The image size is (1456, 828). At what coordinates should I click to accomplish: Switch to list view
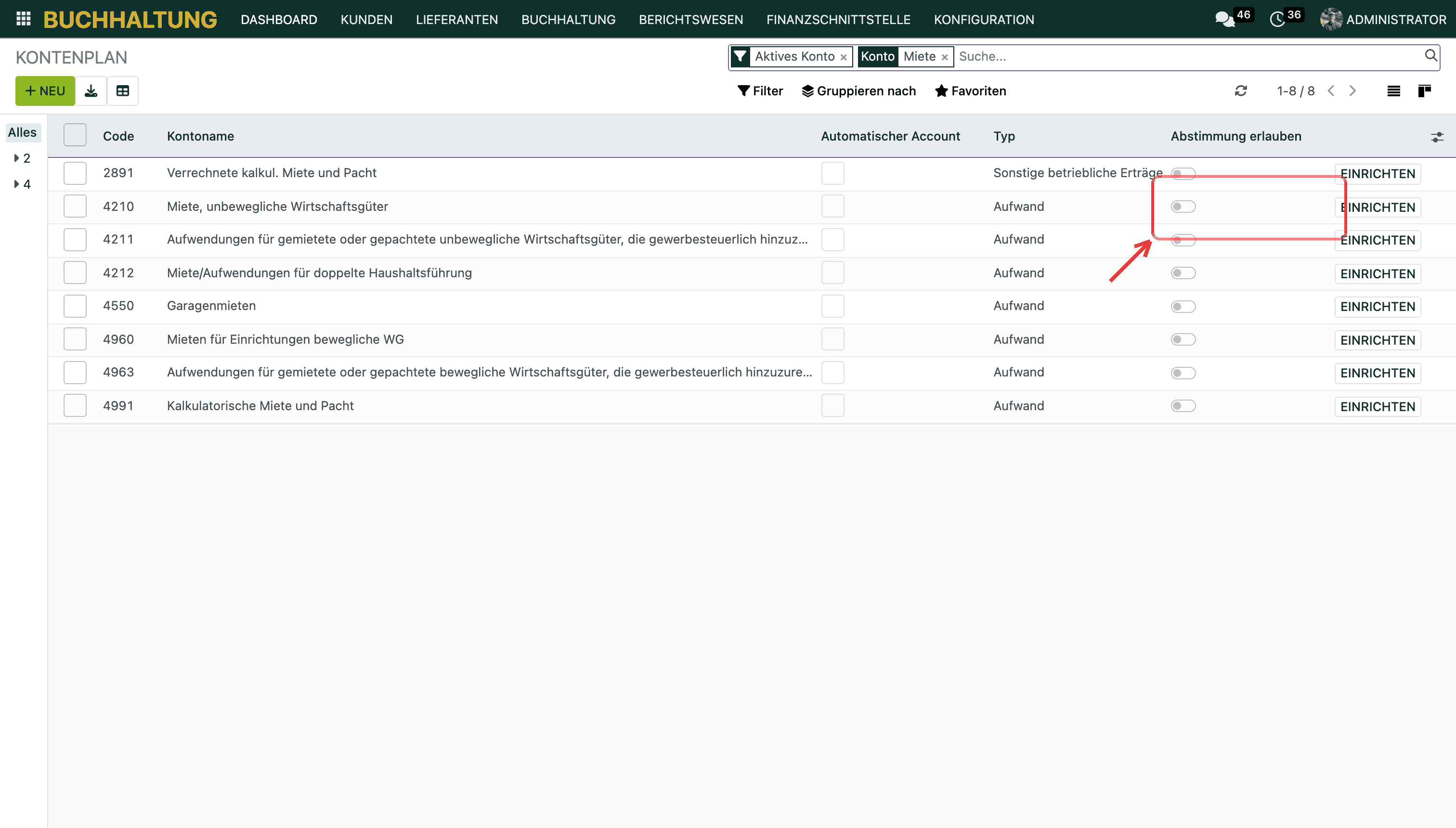click(x=1393, y=91)
